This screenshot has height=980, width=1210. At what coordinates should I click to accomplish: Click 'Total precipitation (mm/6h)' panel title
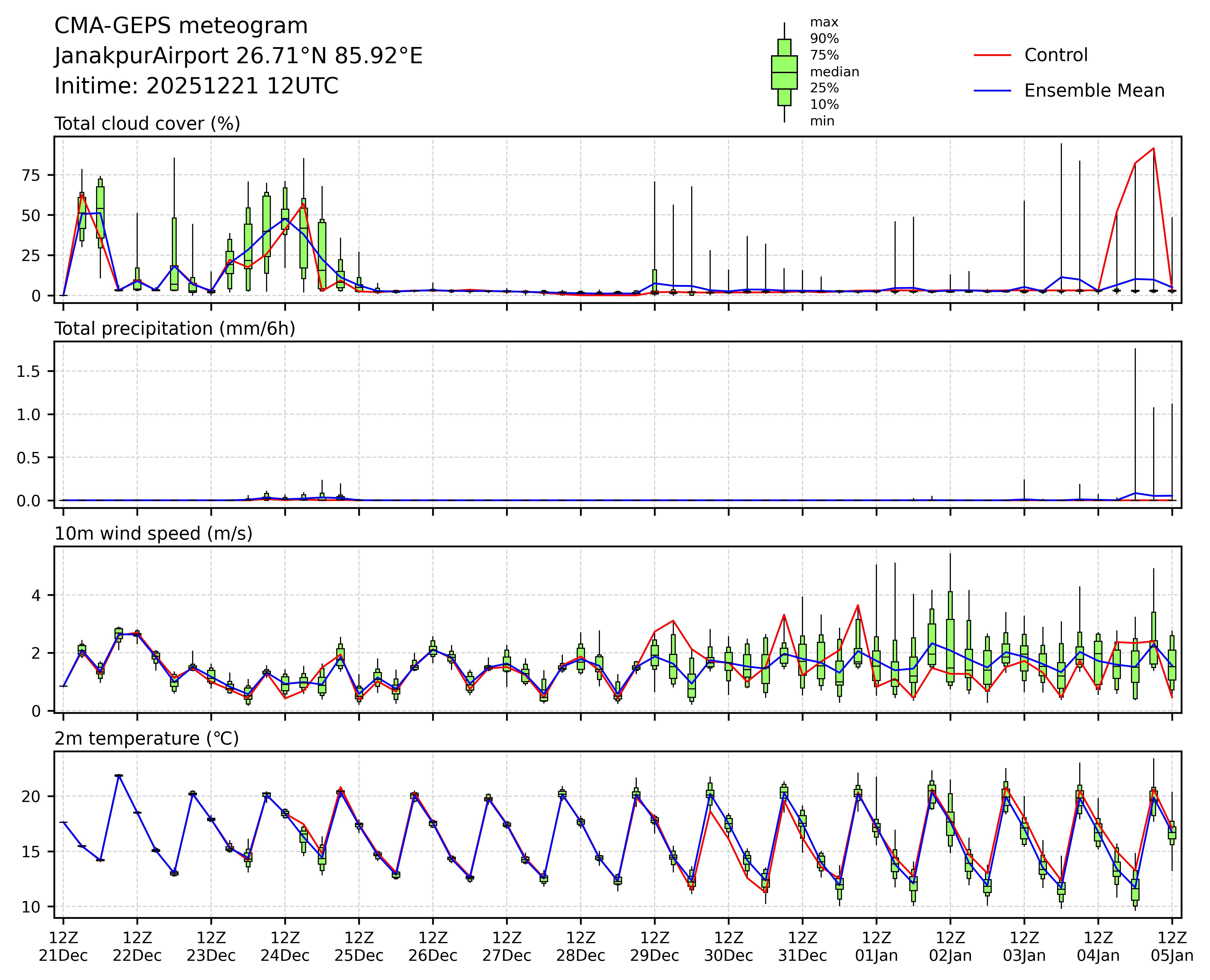coord(175,329)
